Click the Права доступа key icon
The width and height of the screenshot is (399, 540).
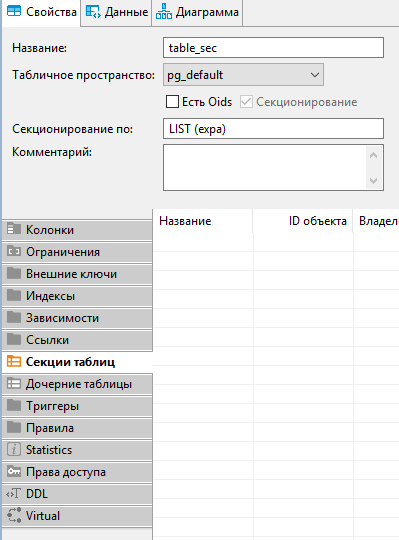(14, 471)
